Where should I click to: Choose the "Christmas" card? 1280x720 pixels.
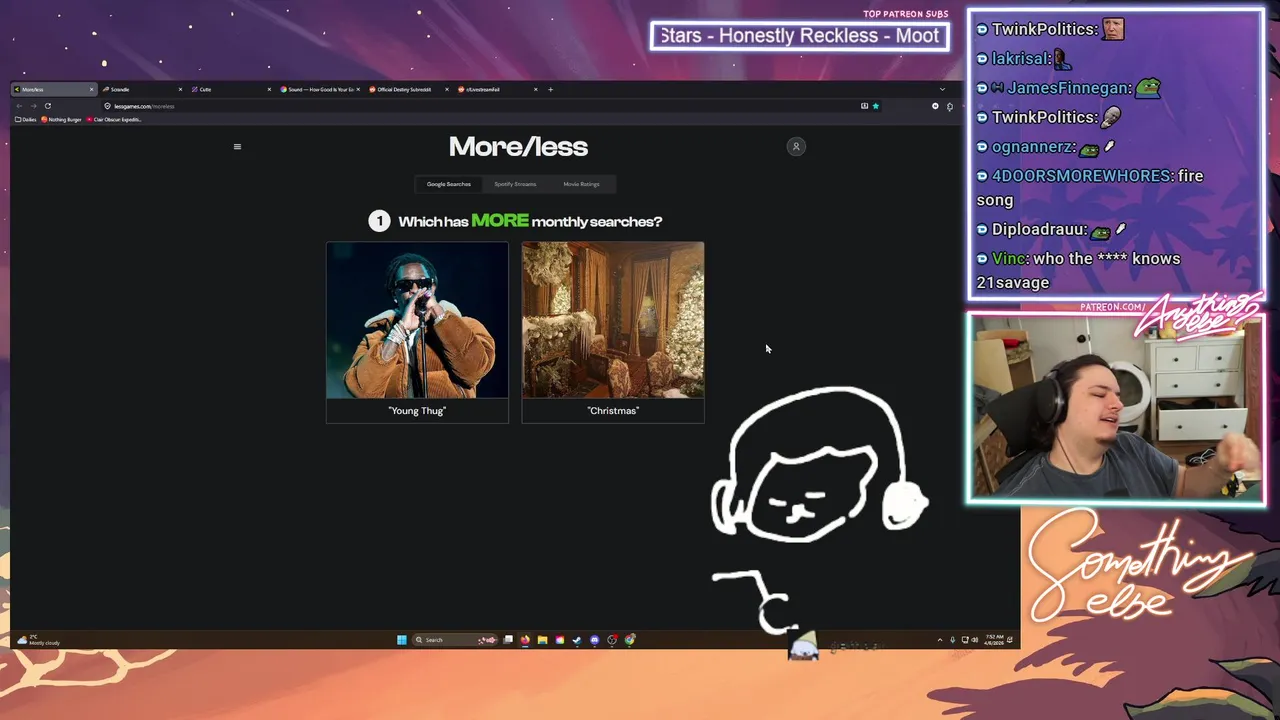tap(613, 332)
